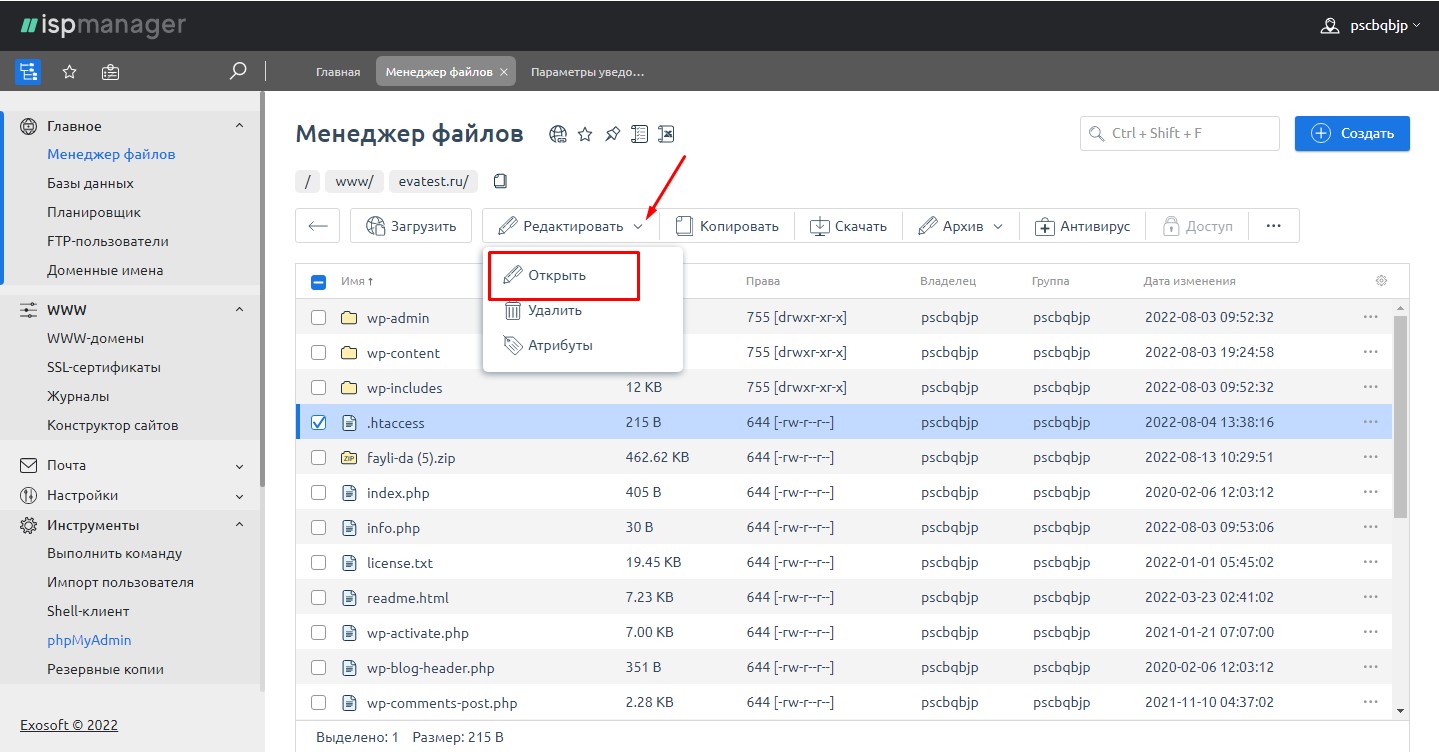Click the Excel export scroll icon

tap(667, 134)
